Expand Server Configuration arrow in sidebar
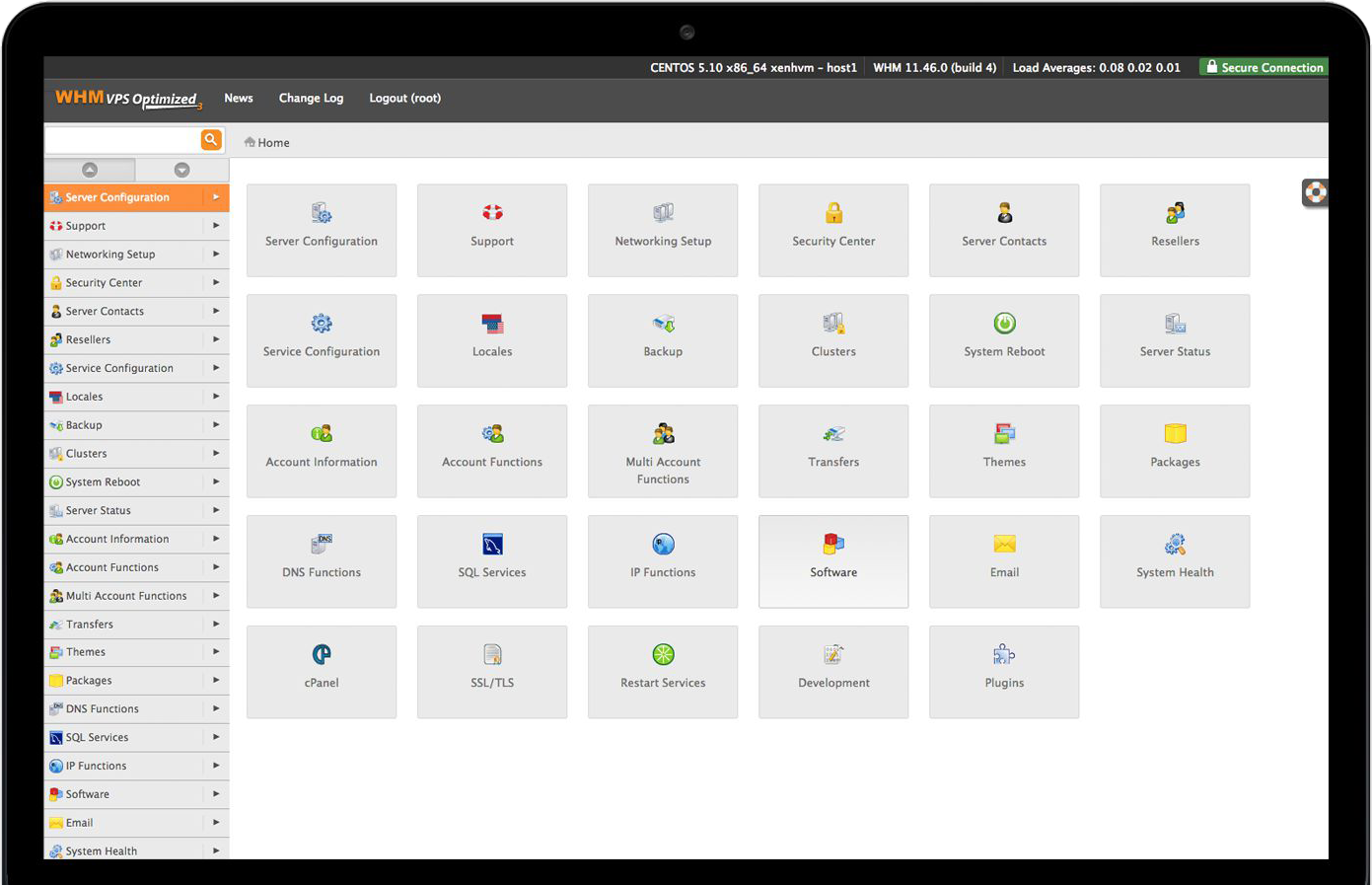This screenshot has width=1372, height=885. pyautogui.click(x=216, y=197)
